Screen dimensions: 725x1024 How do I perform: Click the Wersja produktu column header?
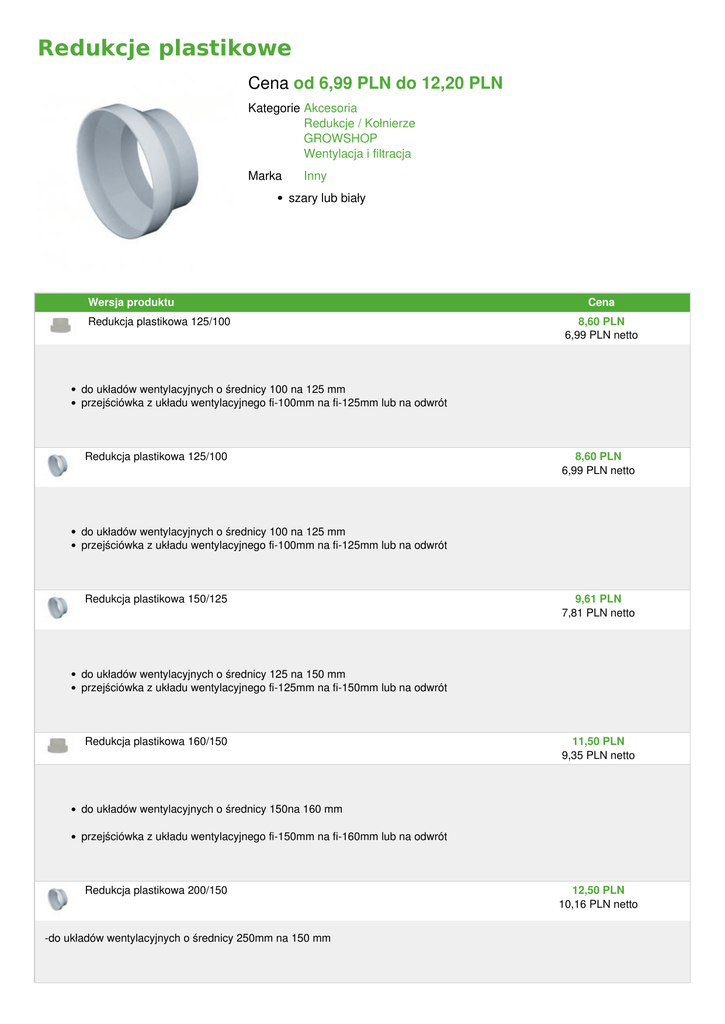[131, 302]
